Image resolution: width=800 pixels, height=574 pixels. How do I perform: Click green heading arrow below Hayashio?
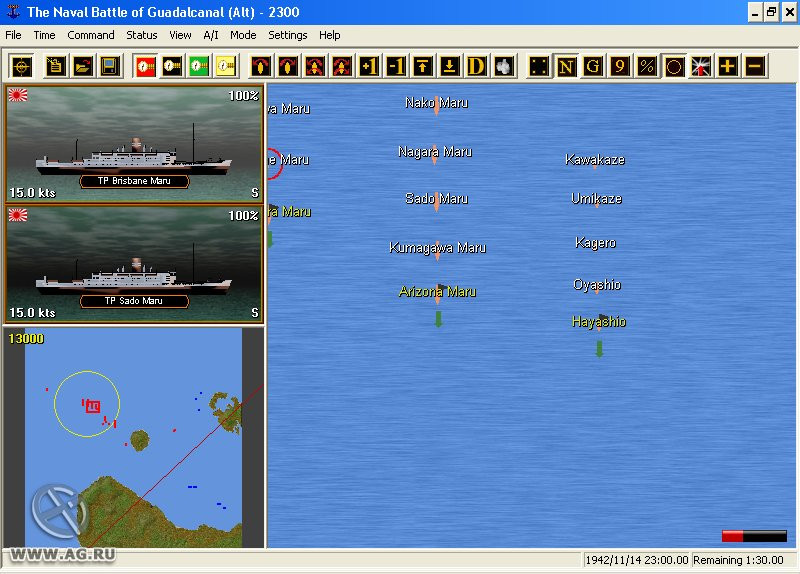(x=599, y=350)
